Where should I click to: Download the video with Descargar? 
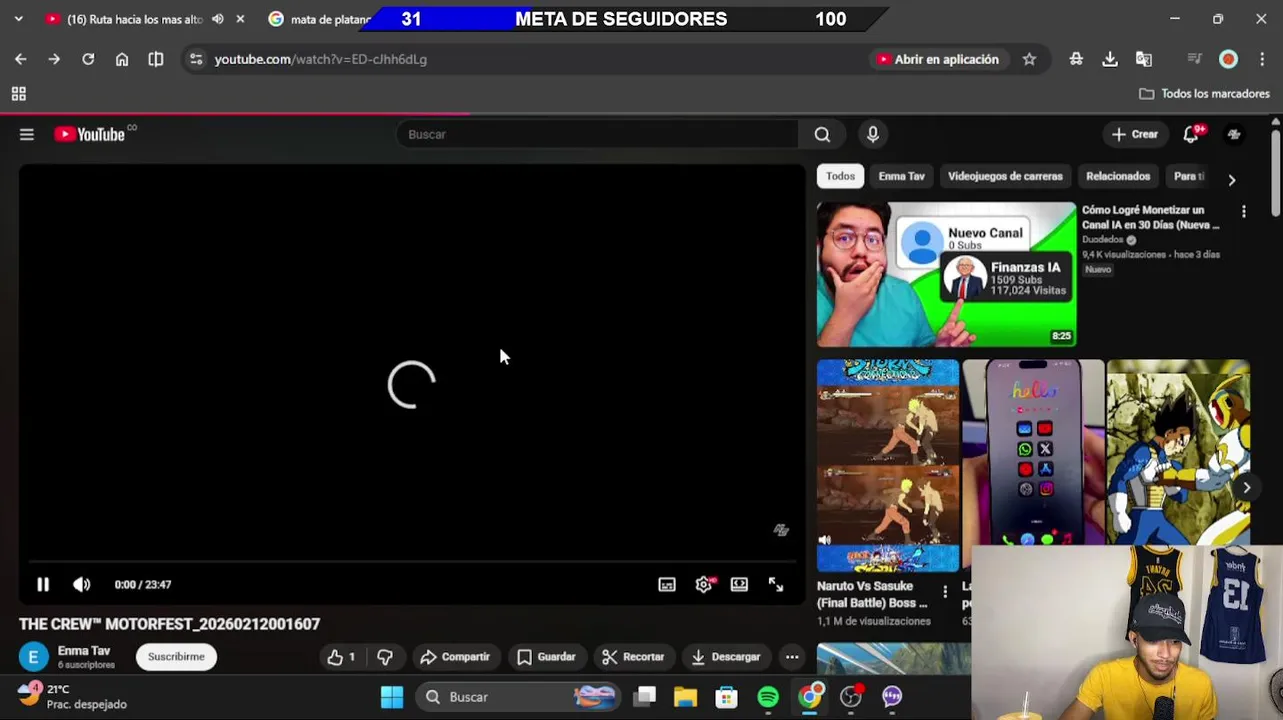726,657
